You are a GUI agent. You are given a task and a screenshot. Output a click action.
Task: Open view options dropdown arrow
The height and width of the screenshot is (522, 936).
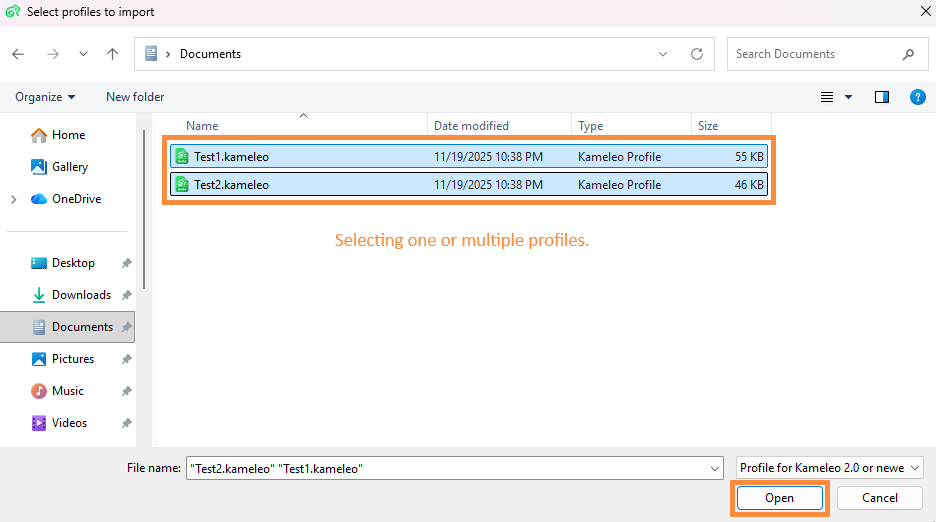848,97
